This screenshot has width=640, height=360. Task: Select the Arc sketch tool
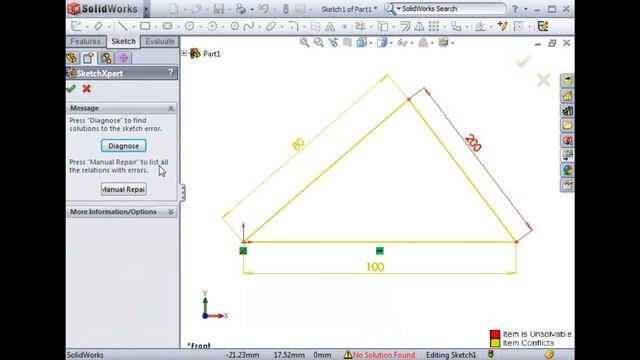(212, 26)
